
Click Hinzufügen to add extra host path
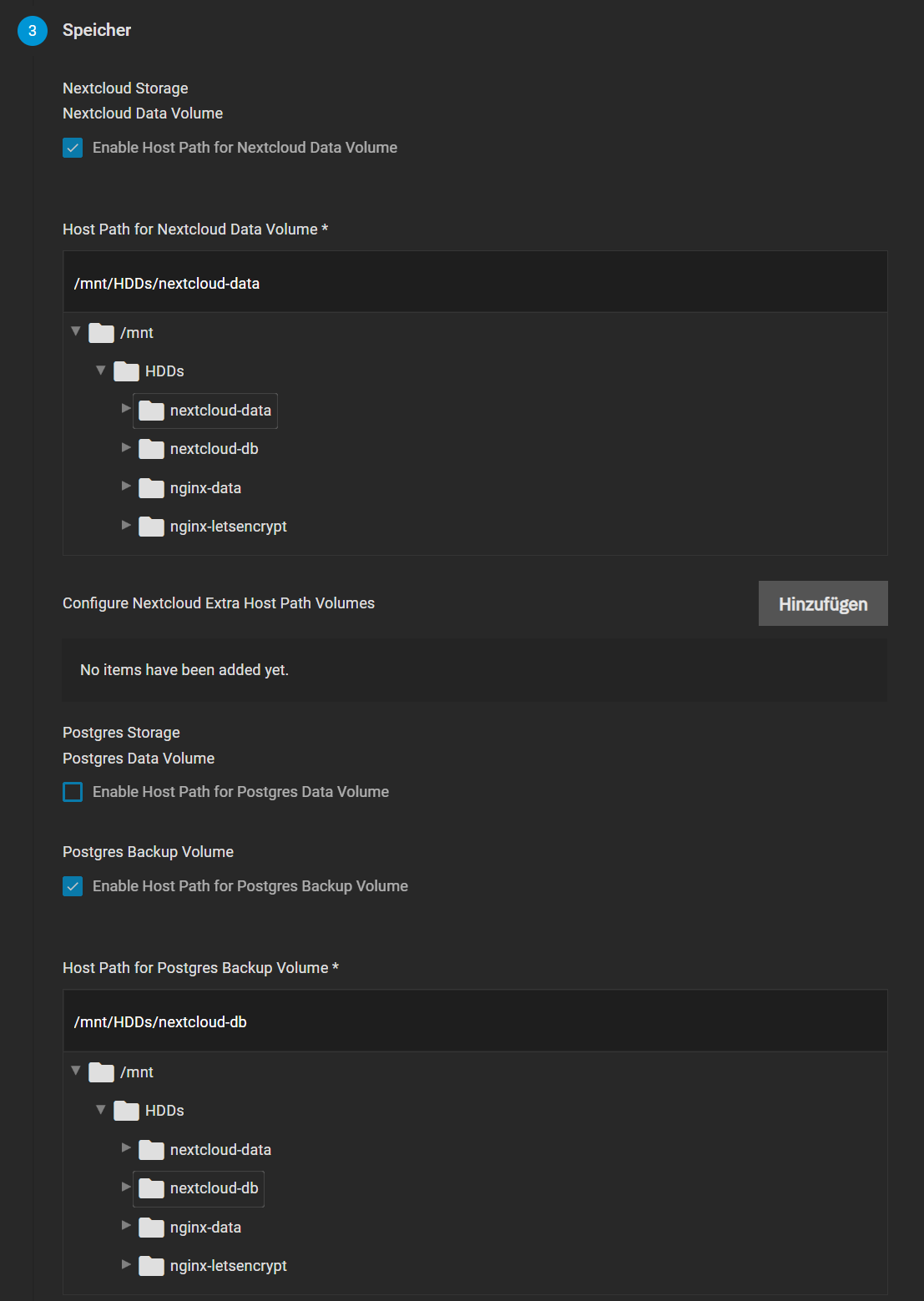pos(822,603)
